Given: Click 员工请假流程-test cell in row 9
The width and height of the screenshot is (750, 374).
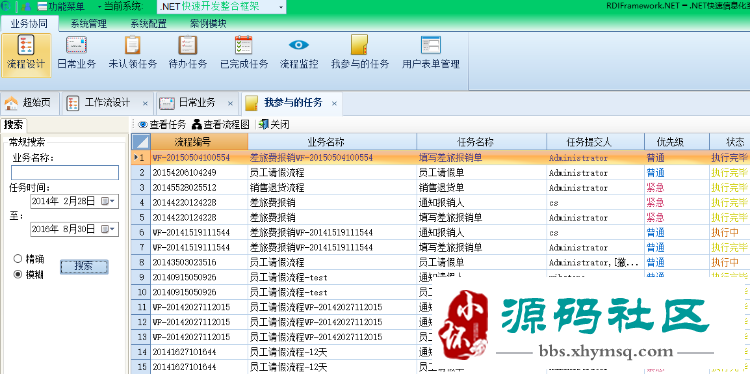Looking at the screenshot, I should (332, 277).
